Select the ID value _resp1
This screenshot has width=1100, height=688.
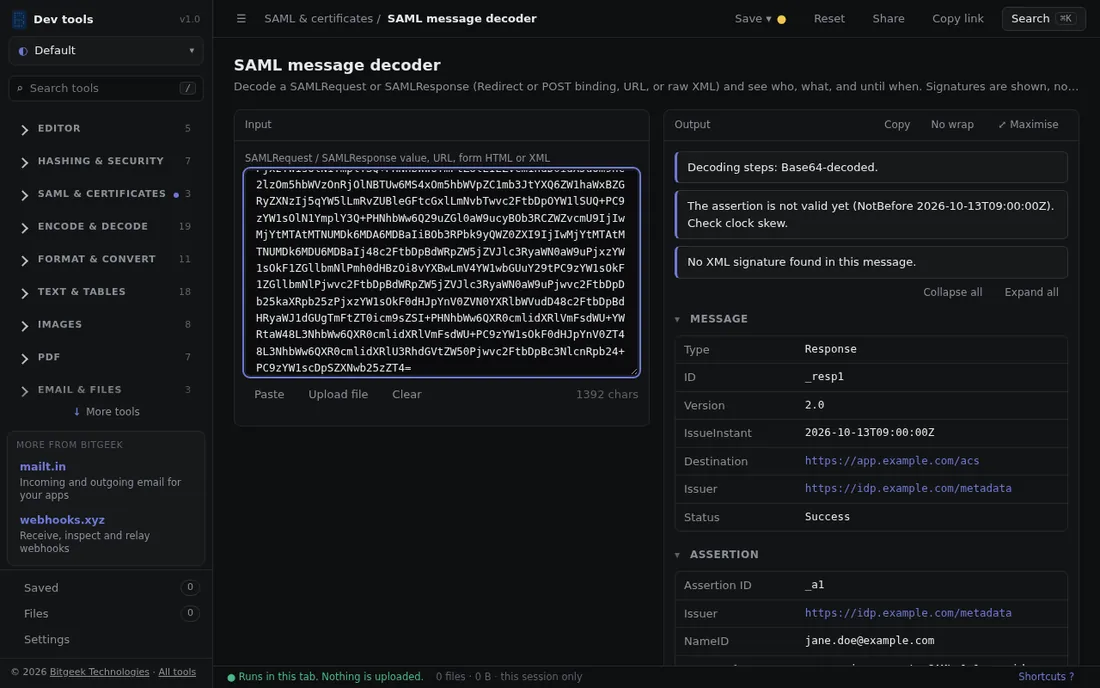[x=824, y=377]
